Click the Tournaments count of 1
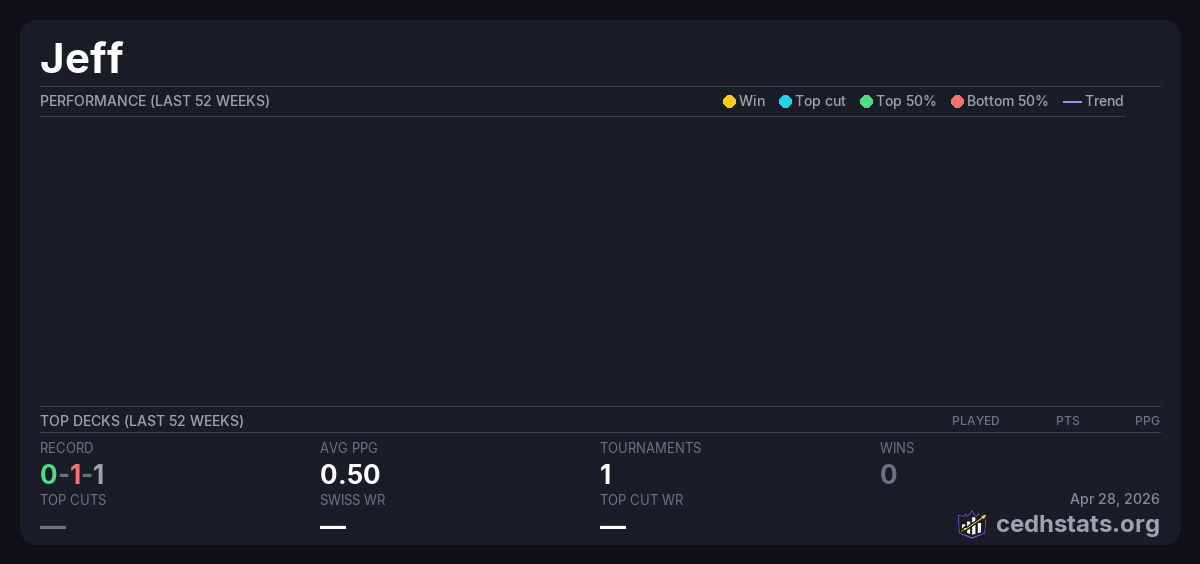Viewport: 1200px width, 564px height. click(606, 474)
